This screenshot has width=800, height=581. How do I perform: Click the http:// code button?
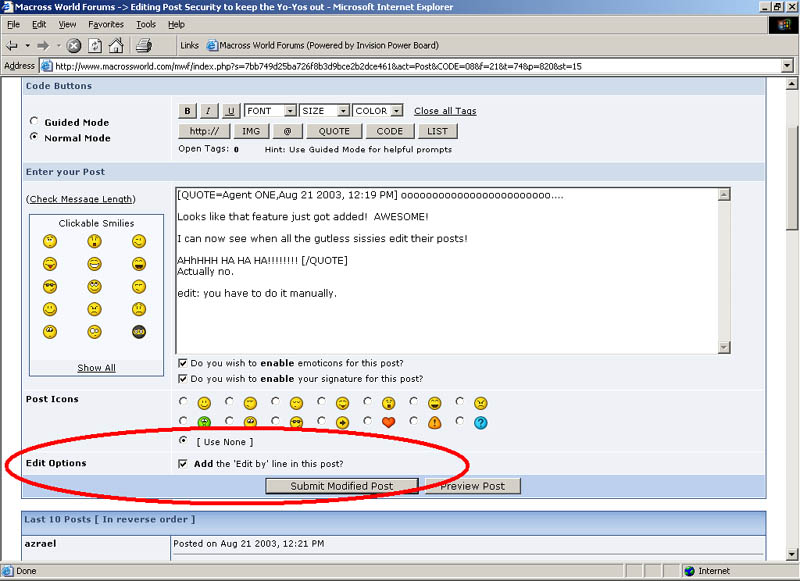coord(204,131)
